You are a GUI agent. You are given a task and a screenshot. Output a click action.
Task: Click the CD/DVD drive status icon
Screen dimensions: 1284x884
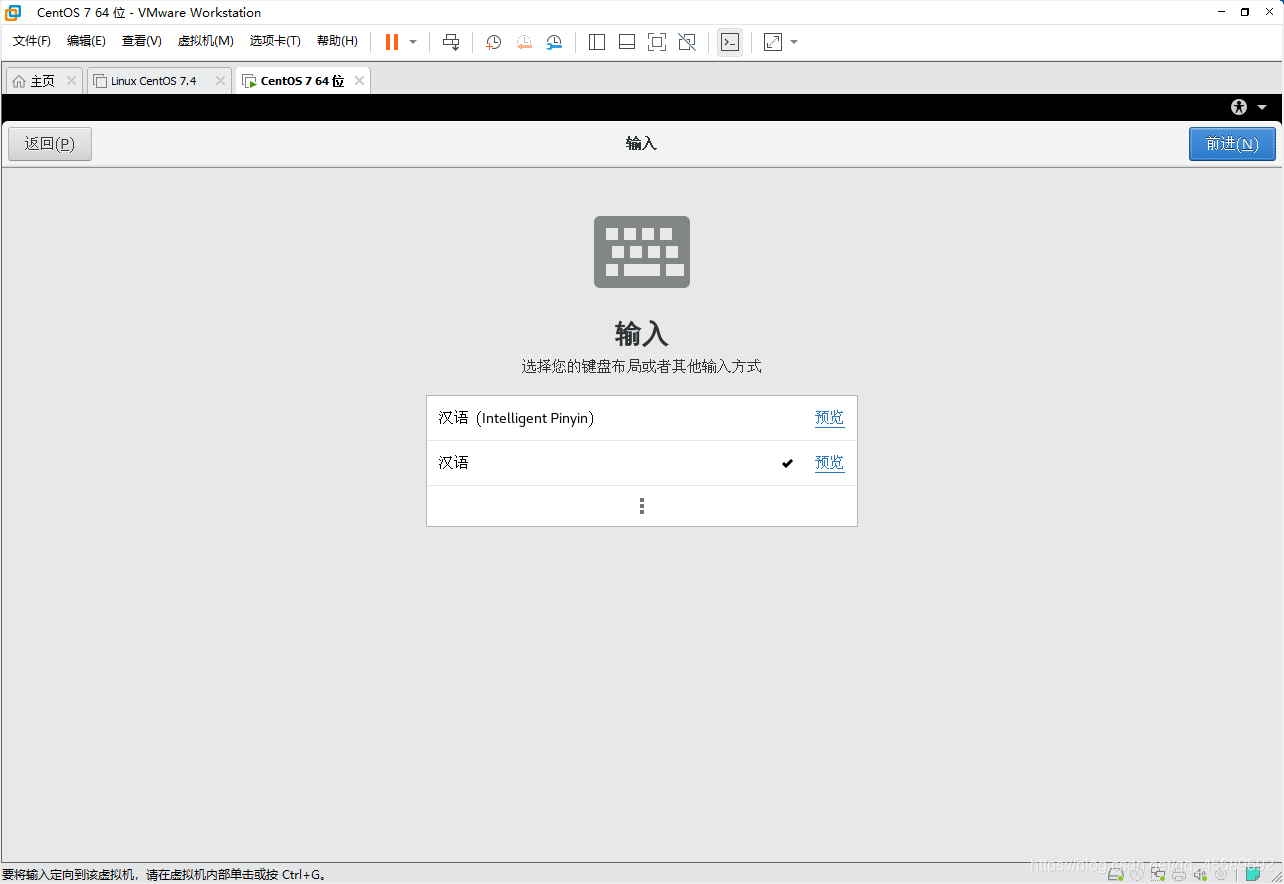click(1137, 875)
